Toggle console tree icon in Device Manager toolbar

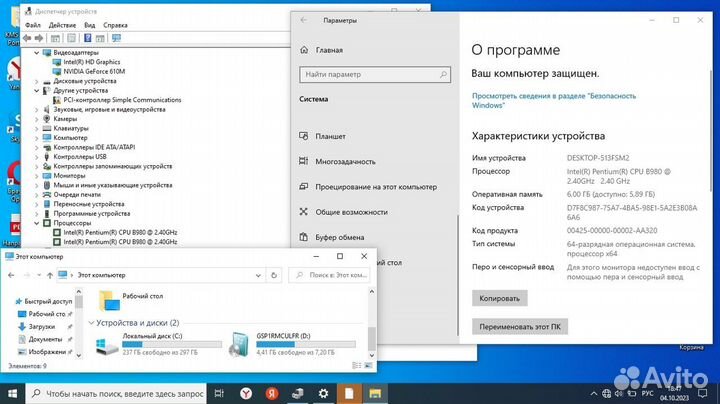pyautogui.click(x=55, y=38)
